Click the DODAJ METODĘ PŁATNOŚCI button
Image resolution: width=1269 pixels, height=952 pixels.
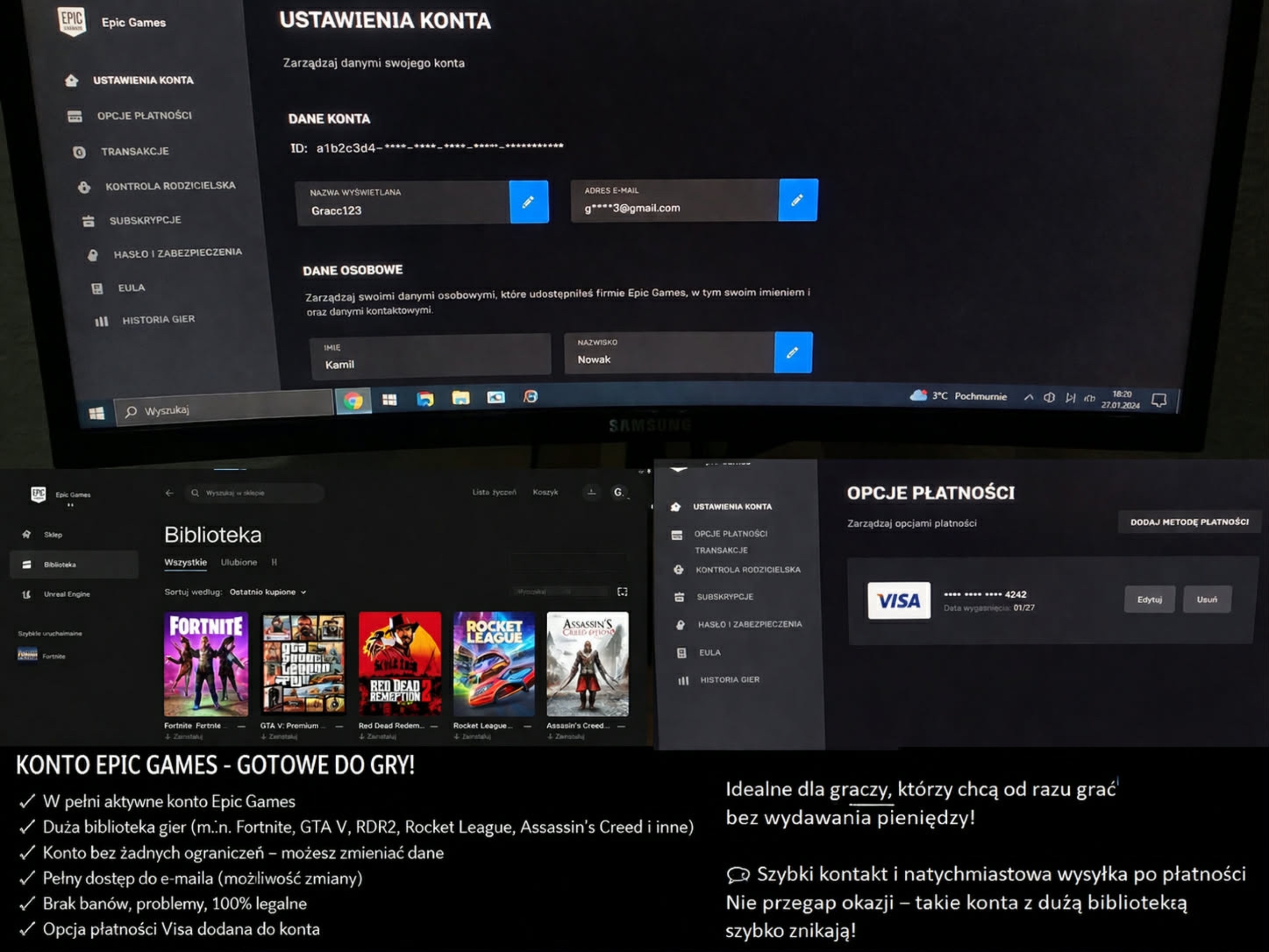click(1189, 522)
